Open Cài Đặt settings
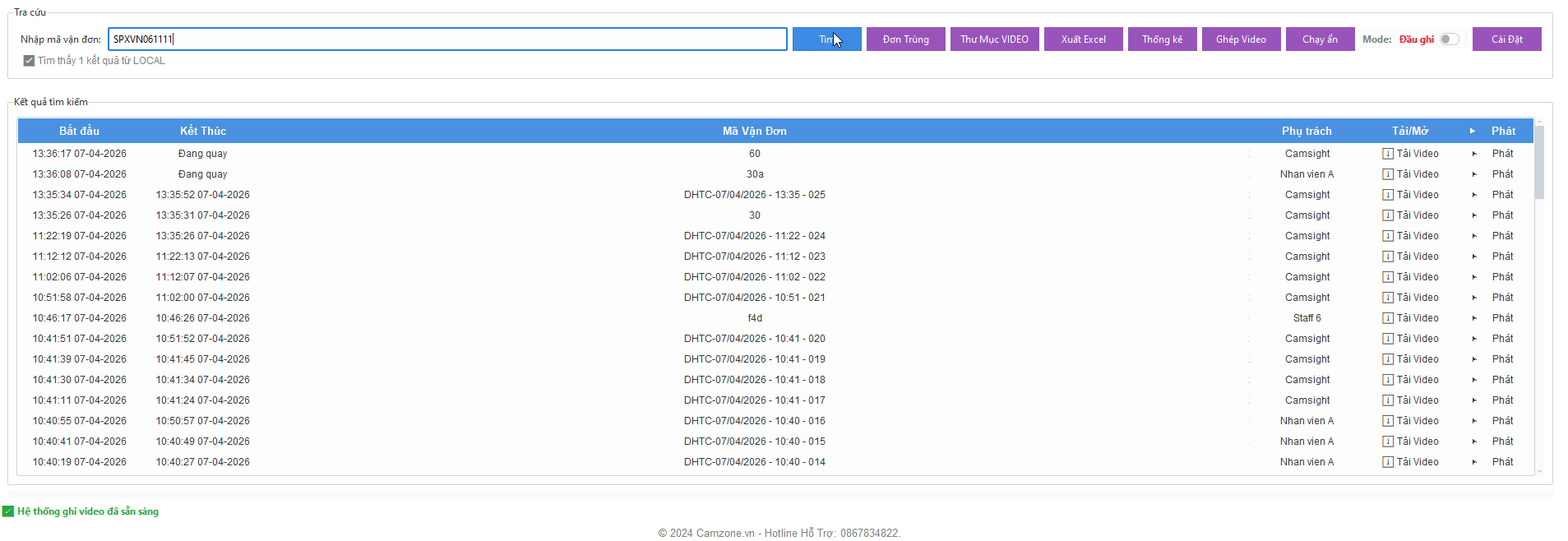 (x=1506, y=39)
